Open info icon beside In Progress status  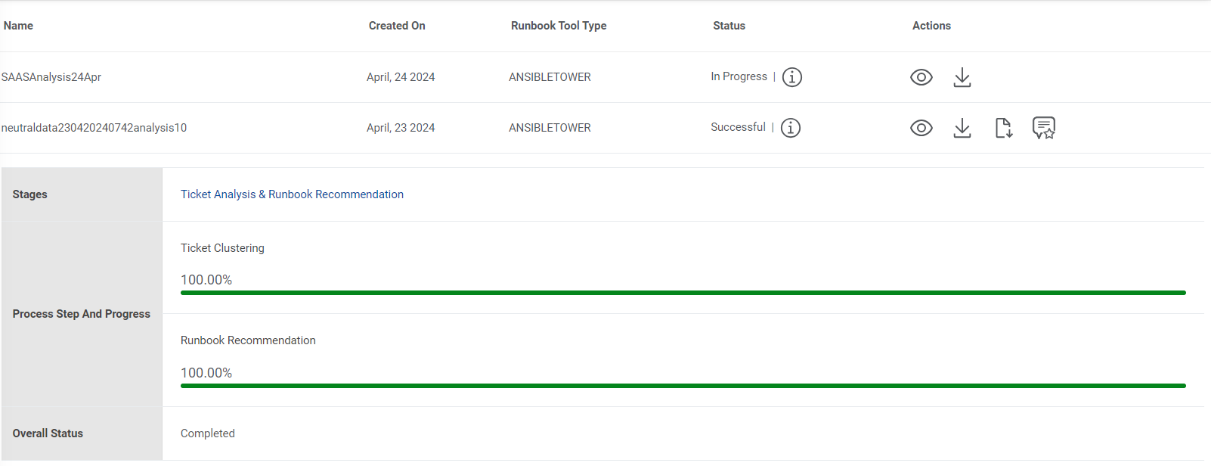(792, 77)
